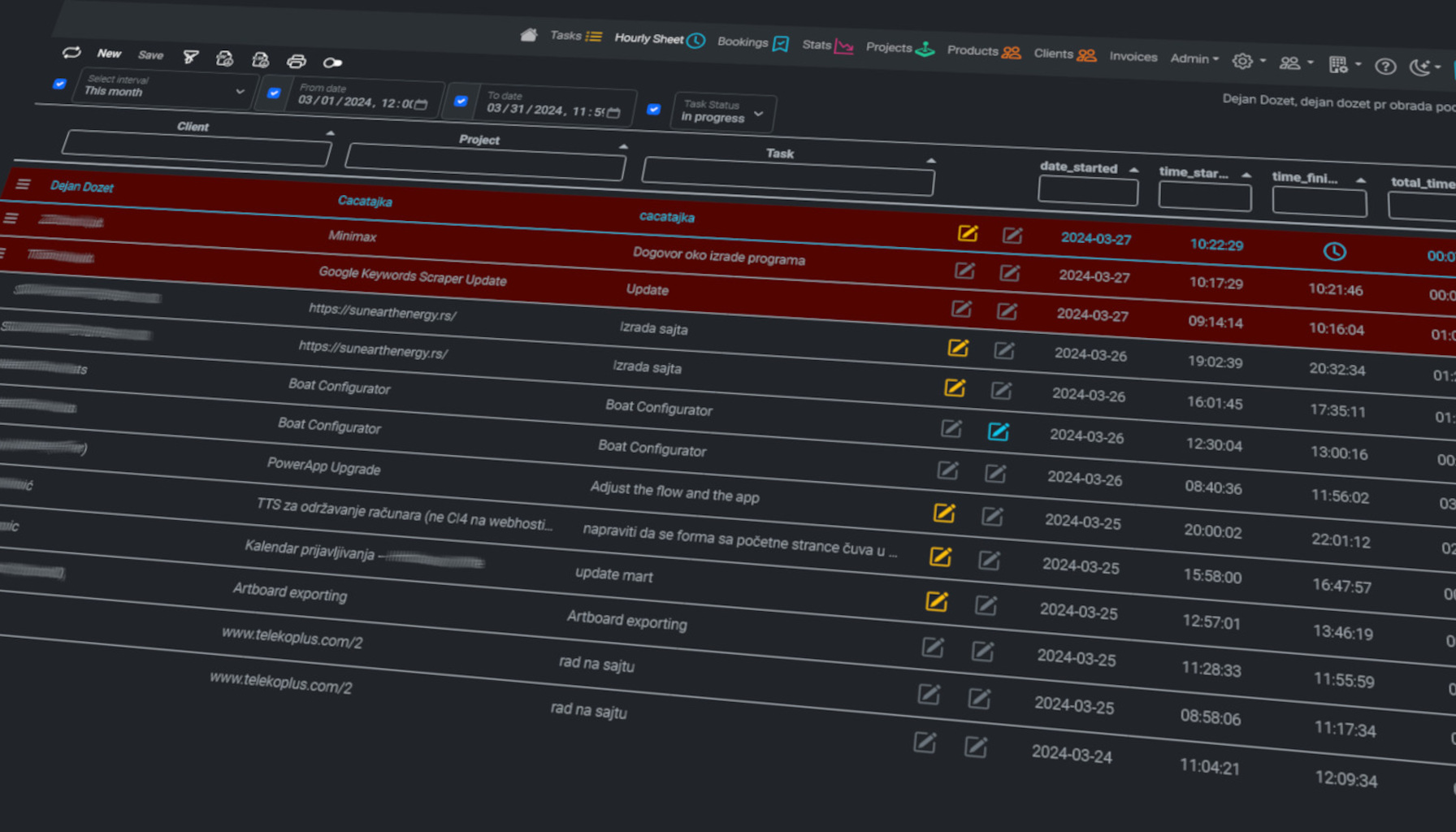The width and height of the screenshot is (1456, 832).
Task: Click the Client filter input field
Action: tap(197, 149)
